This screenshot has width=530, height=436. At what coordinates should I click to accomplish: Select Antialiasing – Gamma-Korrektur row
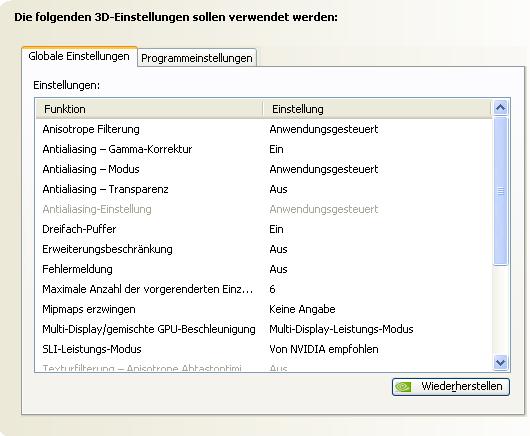click(x=264, y=149)
